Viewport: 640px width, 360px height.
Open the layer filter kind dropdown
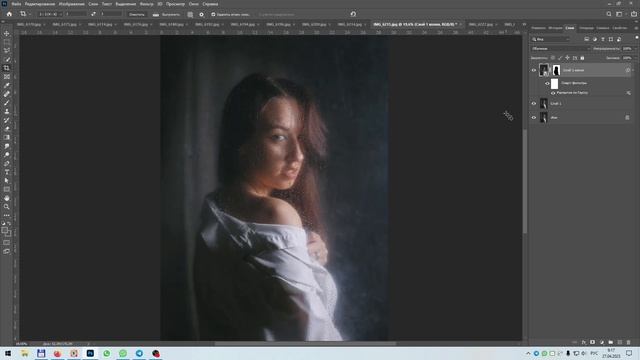tap(550, 39)
